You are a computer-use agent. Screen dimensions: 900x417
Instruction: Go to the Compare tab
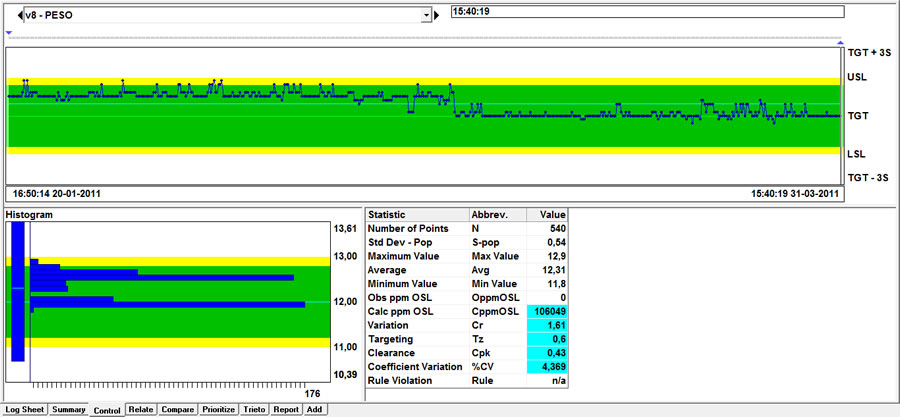click(x=178, y=409)
